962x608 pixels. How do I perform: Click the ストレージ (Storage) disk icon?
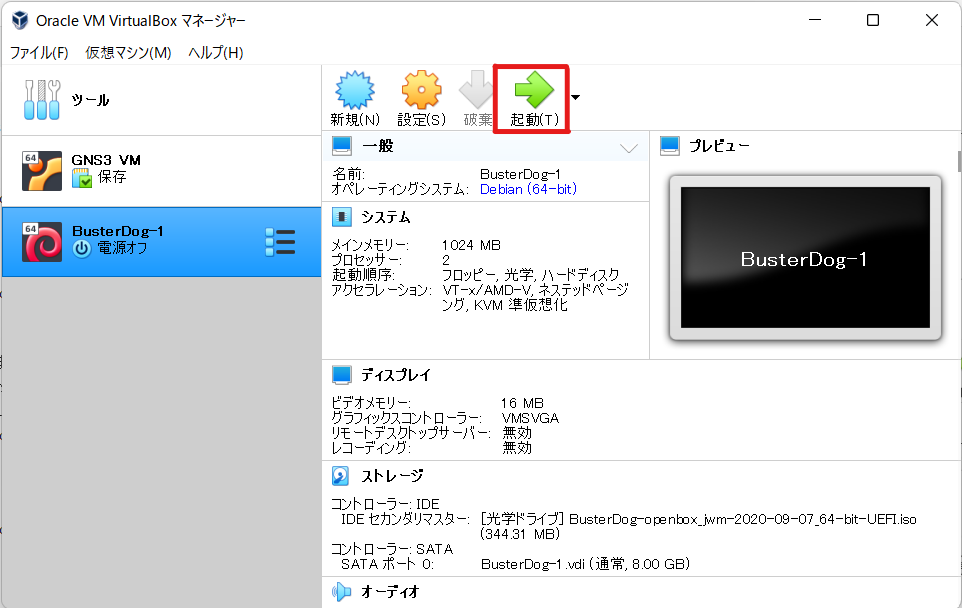(x=340, y=475)
